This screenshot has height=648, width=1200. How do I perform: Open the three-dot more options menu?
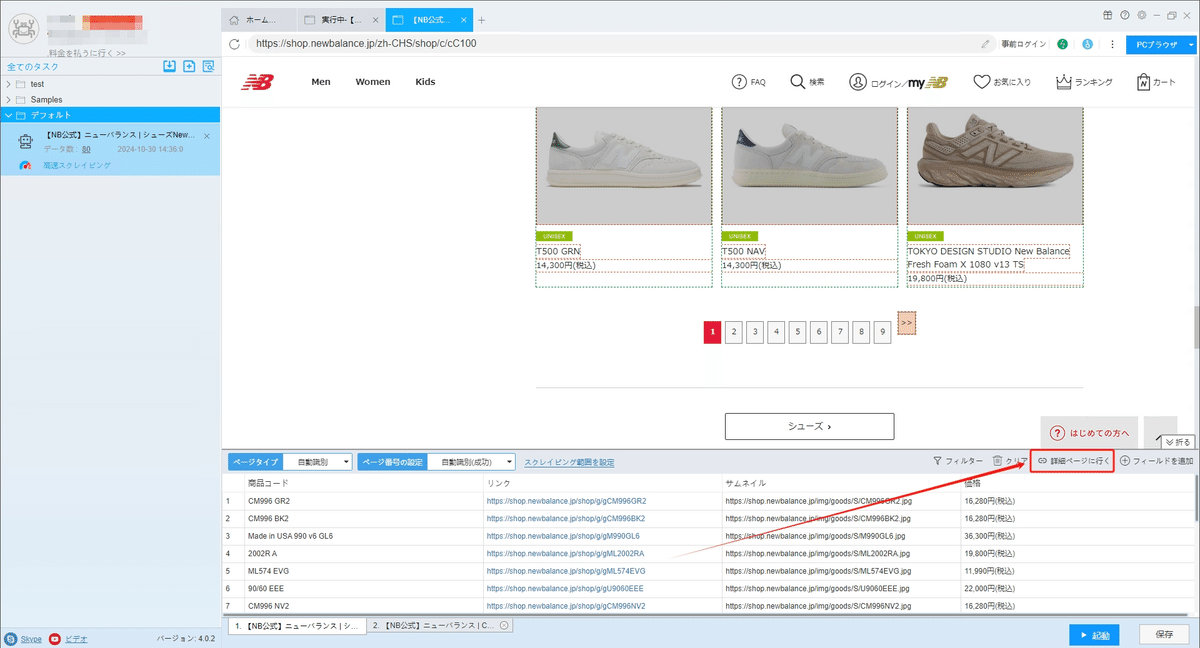pos(1112,44)
